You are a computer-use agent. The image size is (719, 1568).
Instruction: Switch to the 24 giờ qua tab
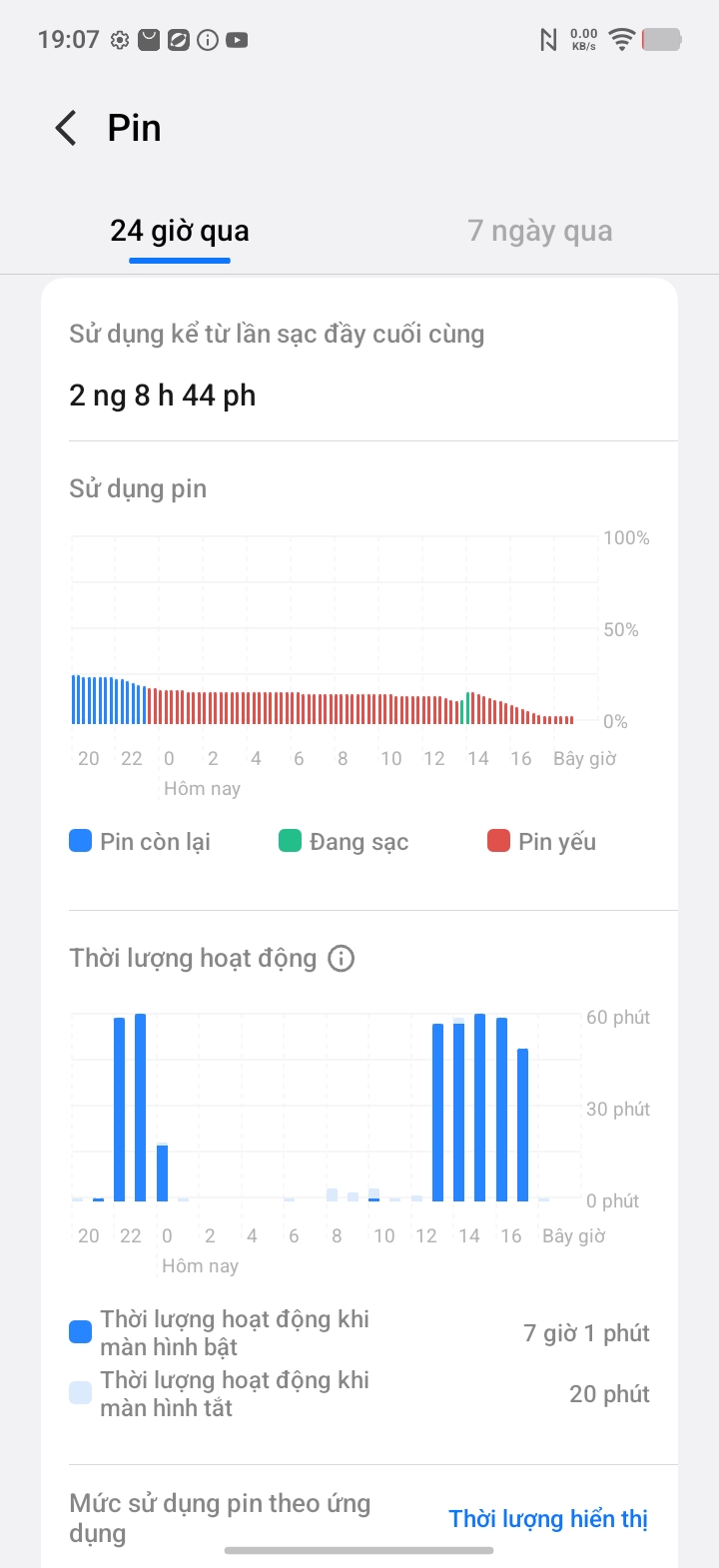tap(180, 232)
